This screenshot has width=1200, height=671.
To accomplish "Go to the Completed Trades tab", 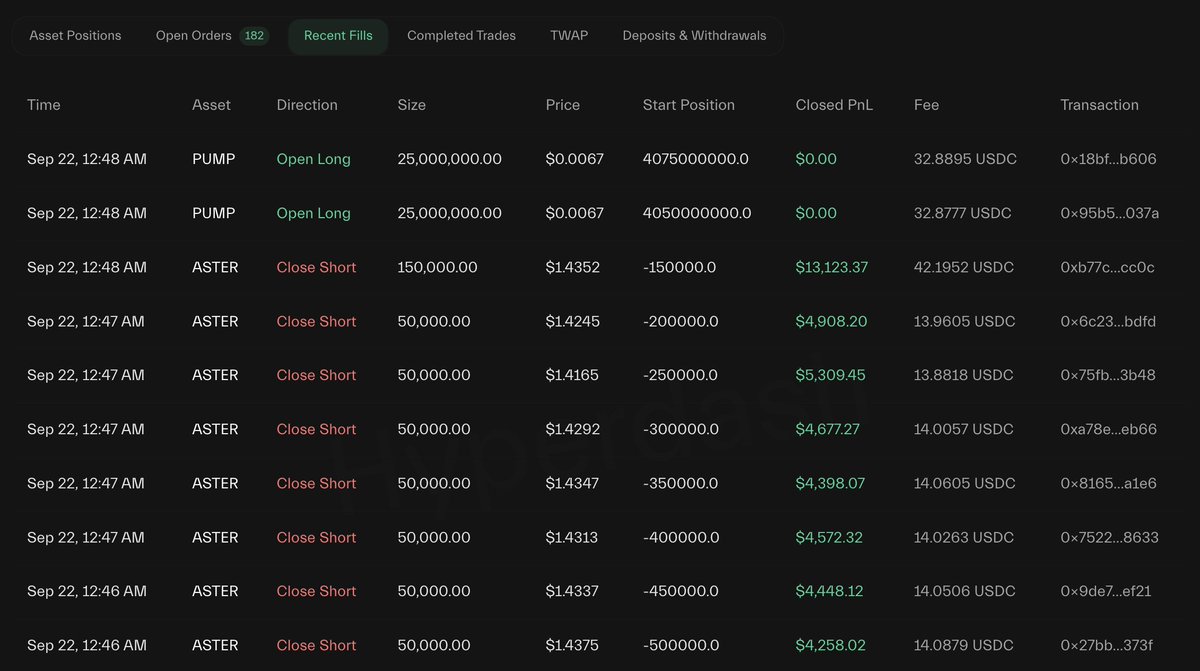I will point(461,36).
